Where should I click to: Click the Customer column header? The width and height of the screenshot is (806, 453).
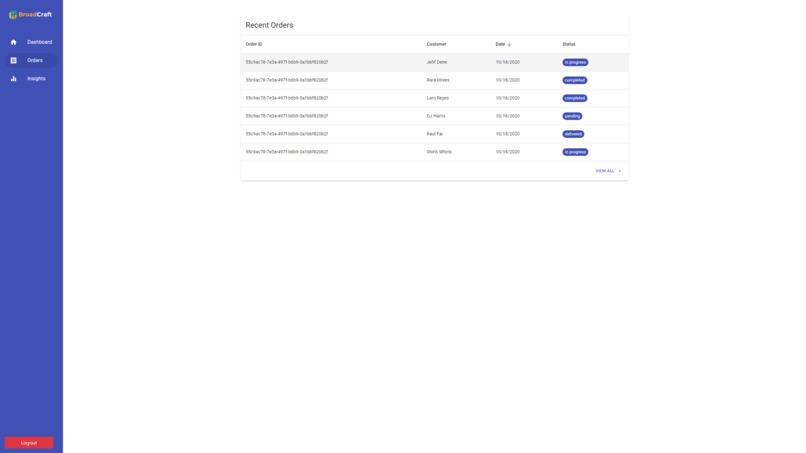point(436,44)
